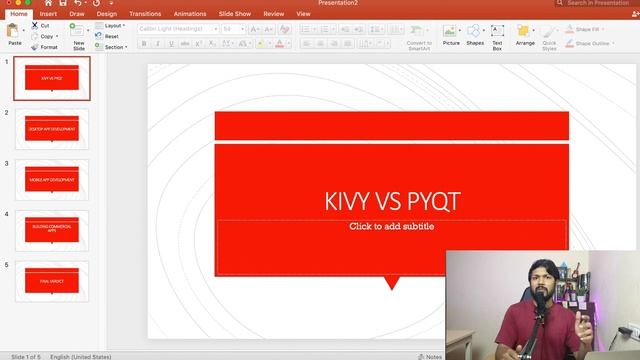The image size is (640, 360).
Task: Click the Redo icon in title bar
Action: [x=96, y=3]
